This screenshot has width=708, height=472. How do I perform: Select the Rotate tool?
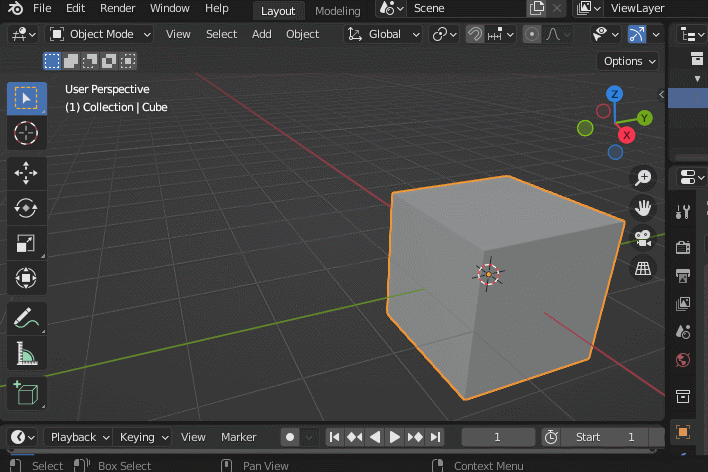coord(26,208)
